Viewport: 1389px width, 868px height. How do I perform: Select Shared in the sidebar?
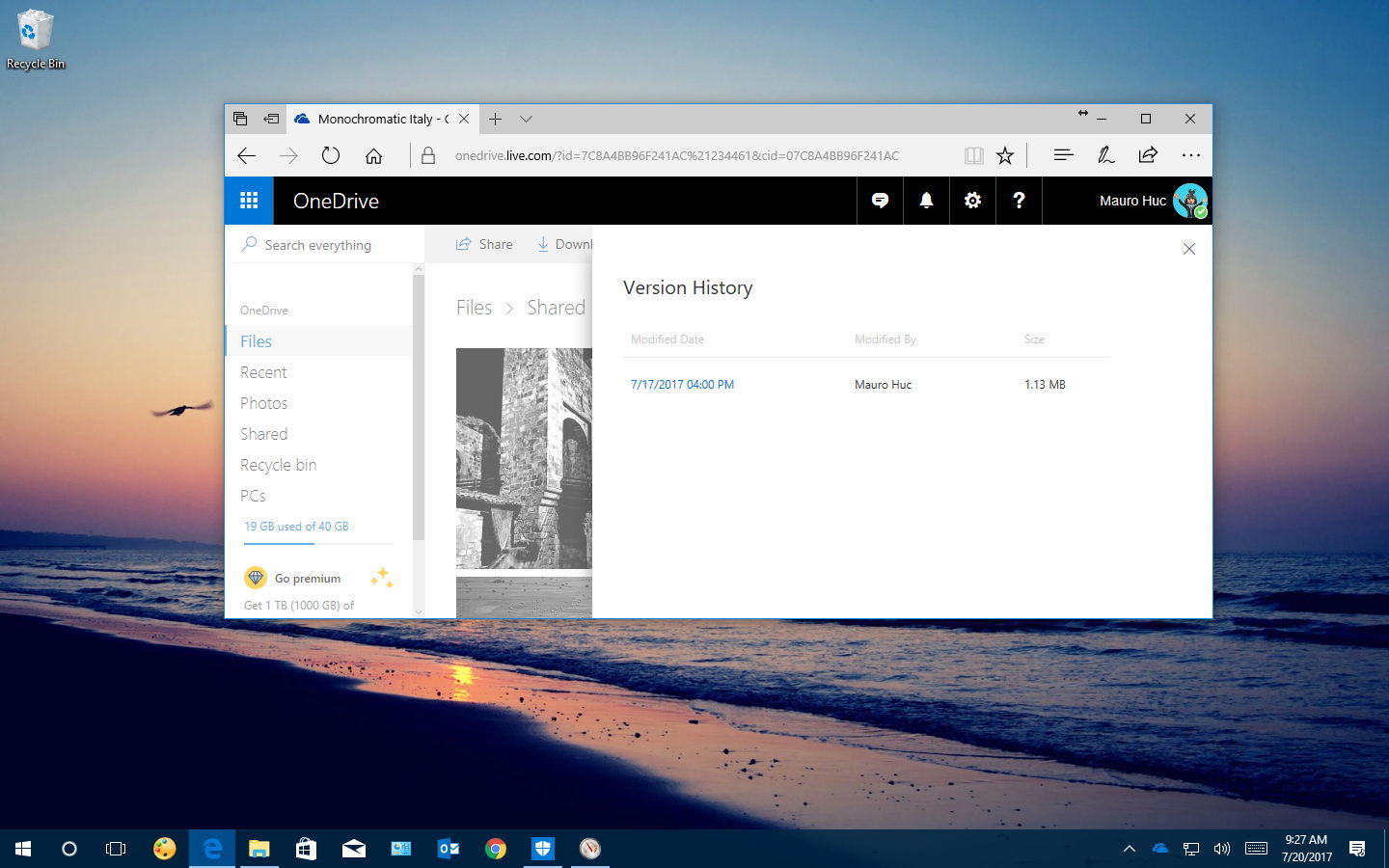point(318,433)
